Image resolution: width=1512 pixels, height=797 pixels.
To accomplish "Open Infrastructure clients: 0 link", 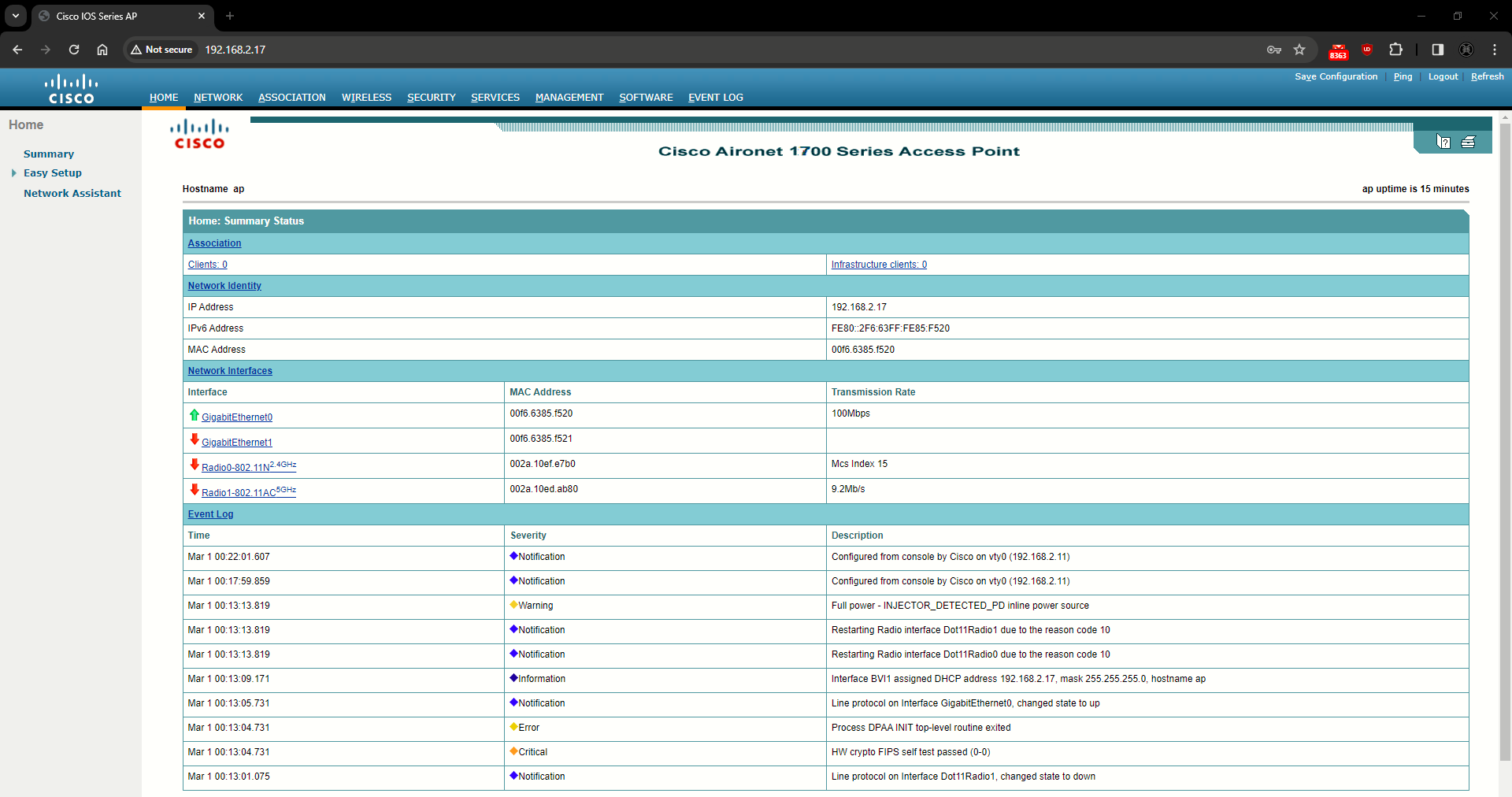I will (879, 265).
